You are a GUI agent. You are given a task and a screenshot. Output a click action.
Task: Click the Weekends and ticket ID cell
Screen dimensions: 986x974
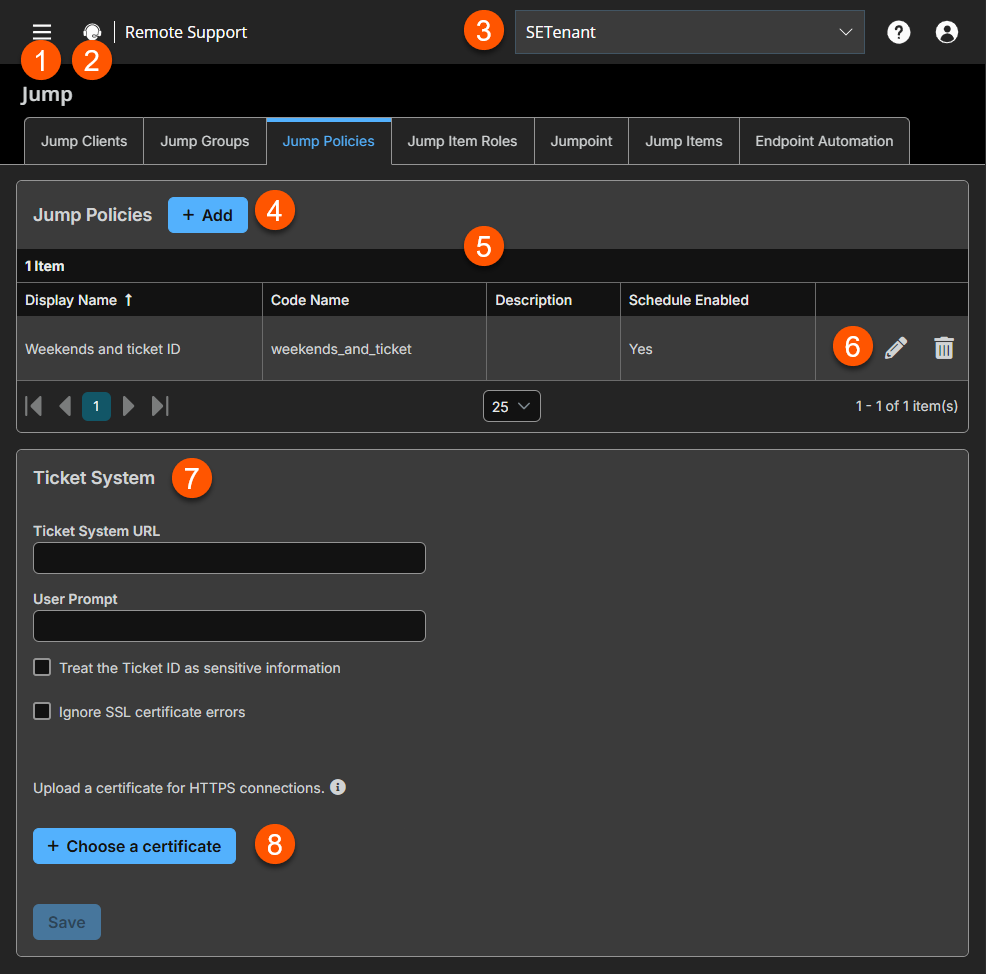pos(140,349)
